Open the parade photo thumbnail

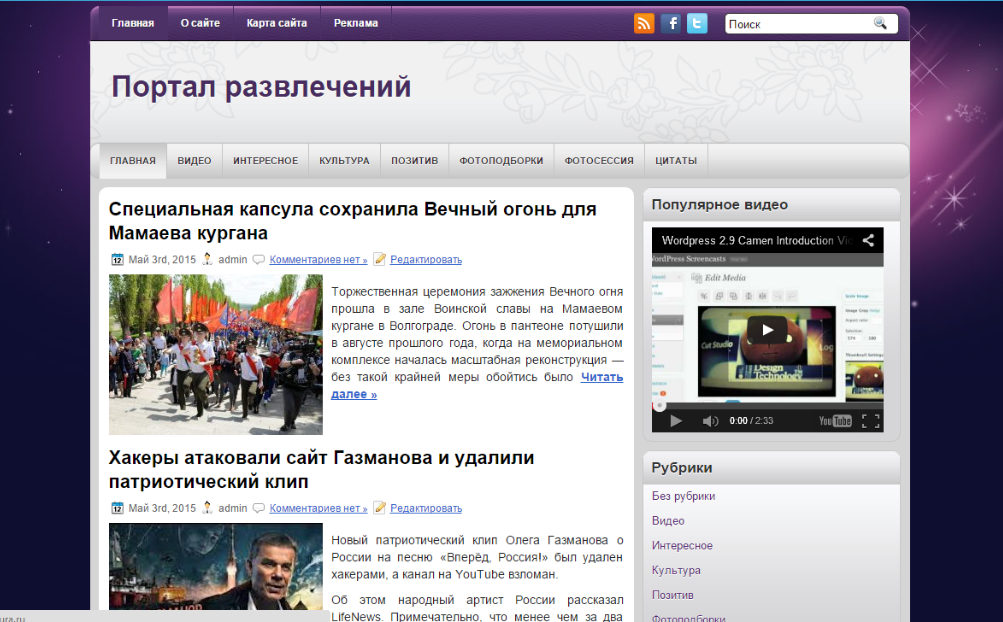click(x=216, y=355)
